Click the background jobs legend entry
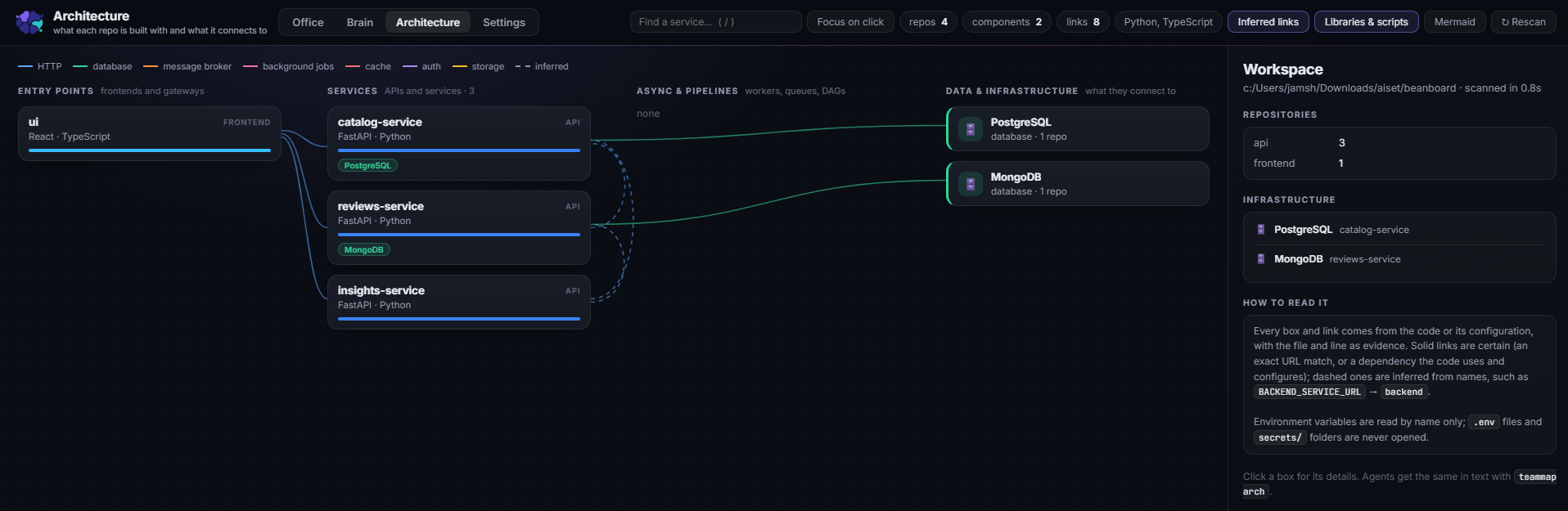The image size is (1568, 511). (289, 66)
